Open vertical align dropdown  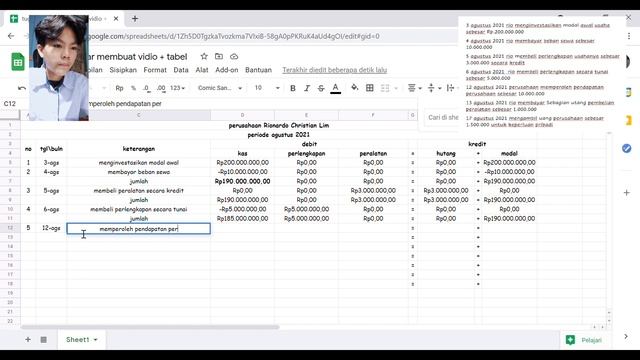(434, 88)
